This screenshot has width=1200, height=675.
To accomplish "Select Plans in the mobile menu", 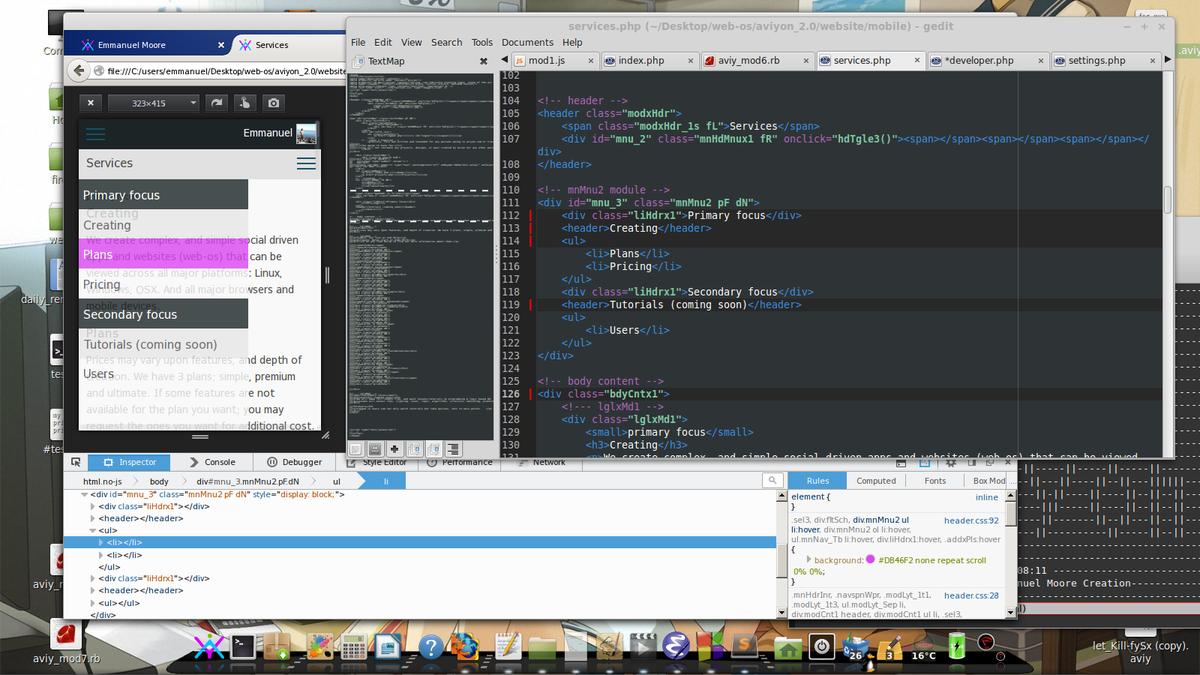I will pos(164,254).
